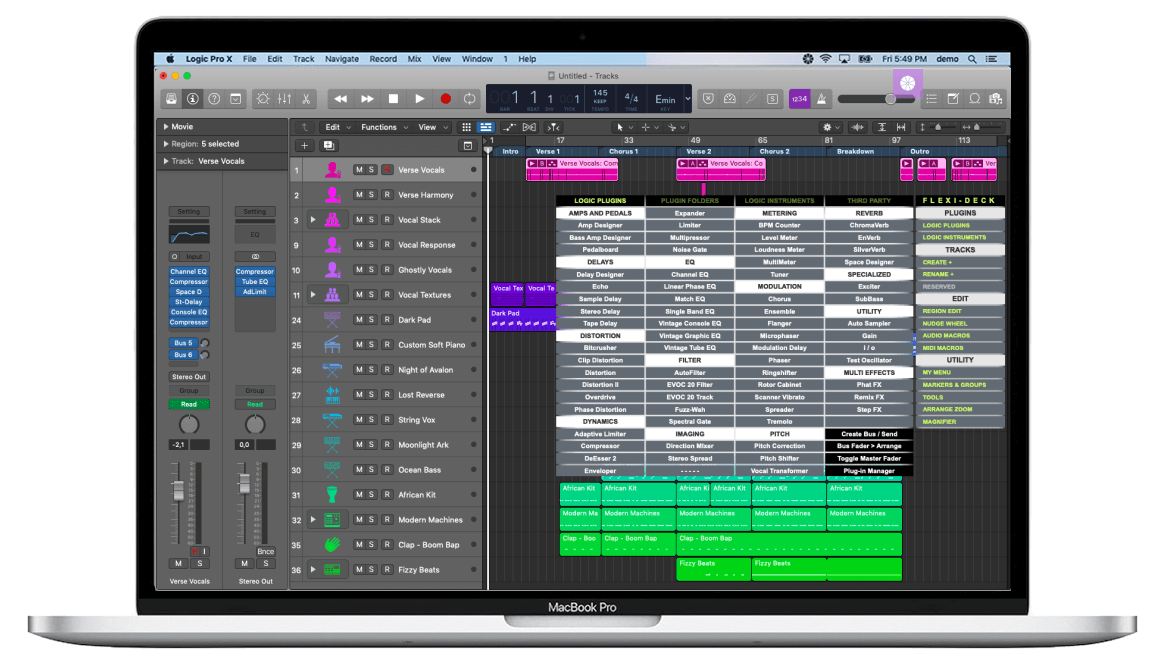Enable Cycle mode in the transport
This screenshot has height=664, width=1165.
pos(469,99)
